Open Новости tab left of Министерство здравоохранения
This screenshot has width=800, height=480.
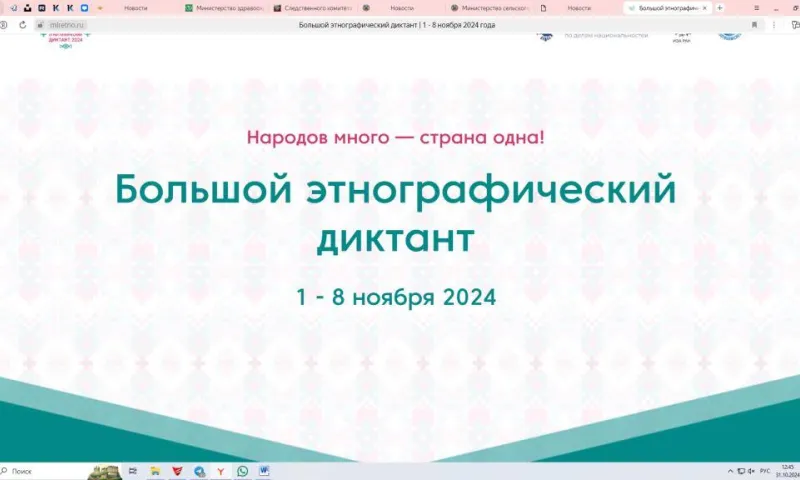[136, 8]
